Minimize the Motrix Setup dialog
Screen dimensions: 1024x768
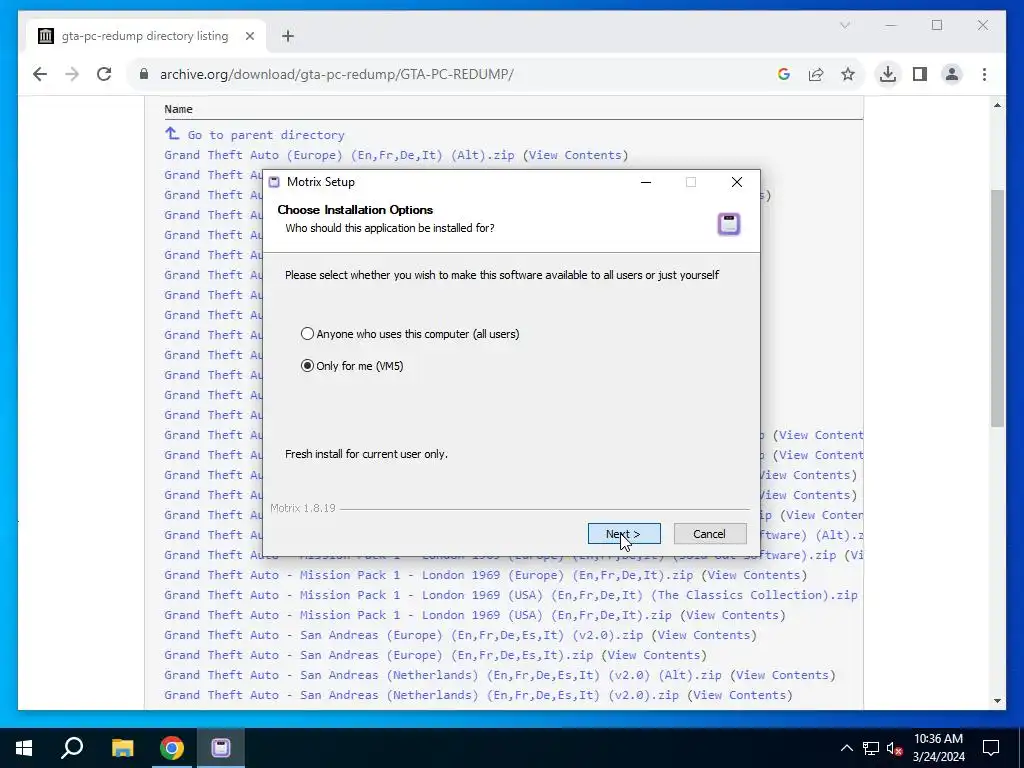tap(646, 182)
